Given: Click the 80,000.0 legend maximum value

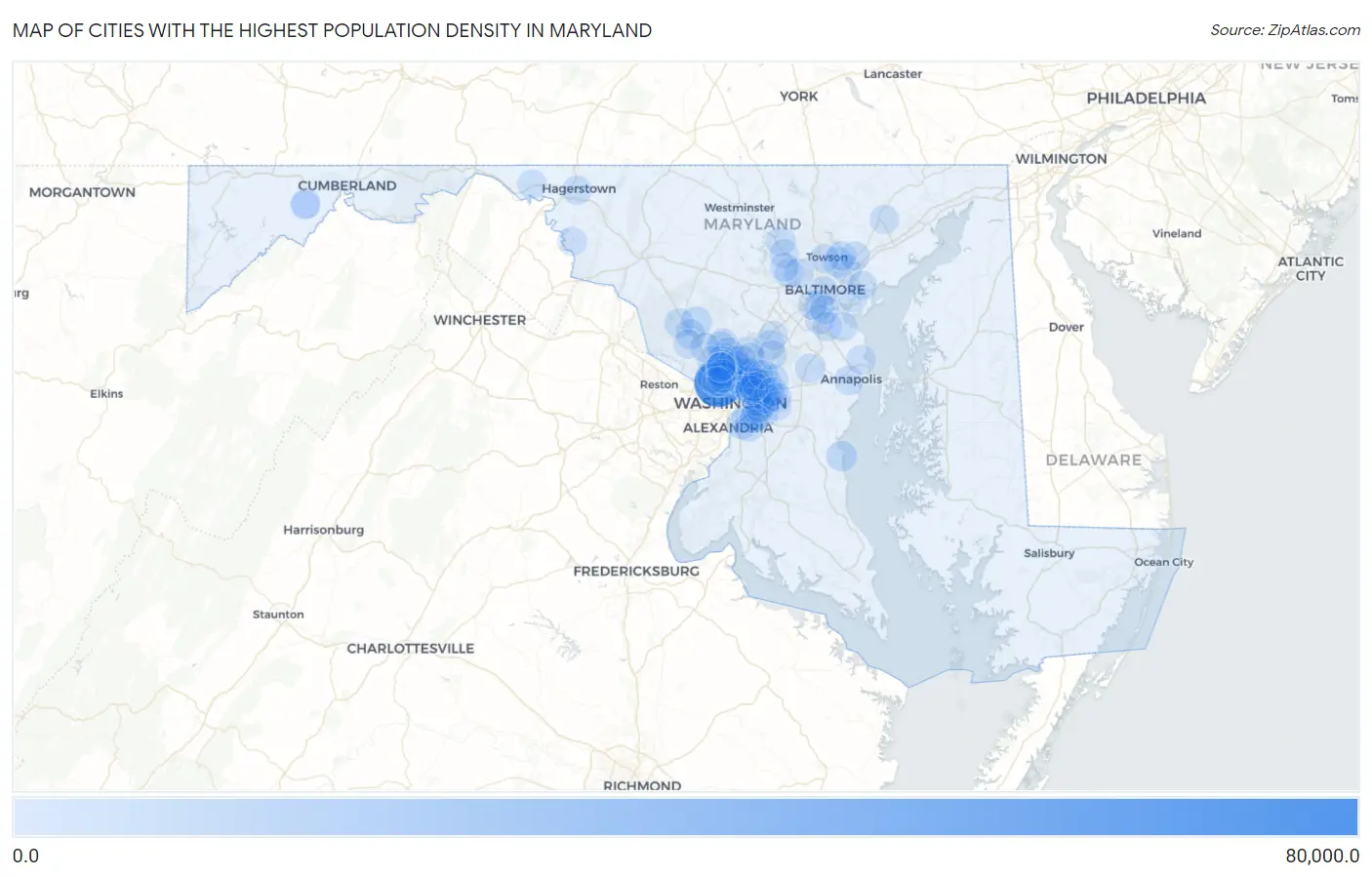Looking at the screenshot, I should pyautogui.click(x=1321, y=856).
